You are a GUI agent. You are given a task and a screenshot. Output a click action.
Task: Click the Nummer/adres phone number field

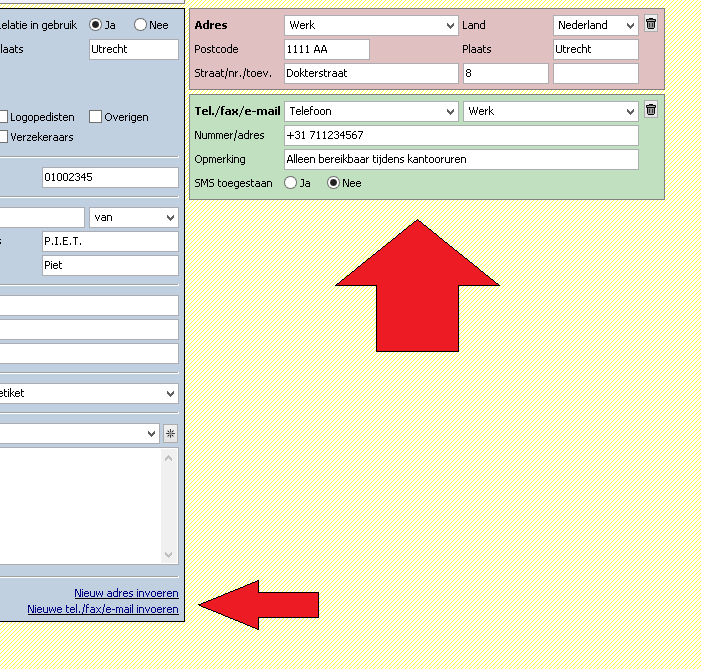(461, 135)
